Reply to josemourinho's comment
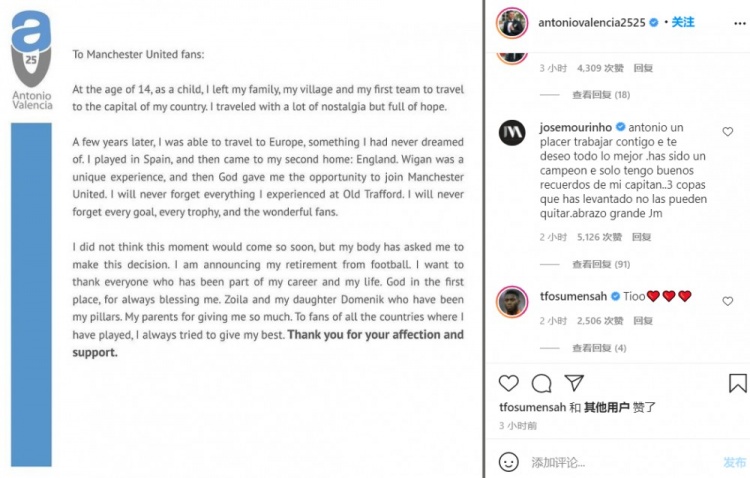This screenshot has width=750, height=478. (642, 237)
